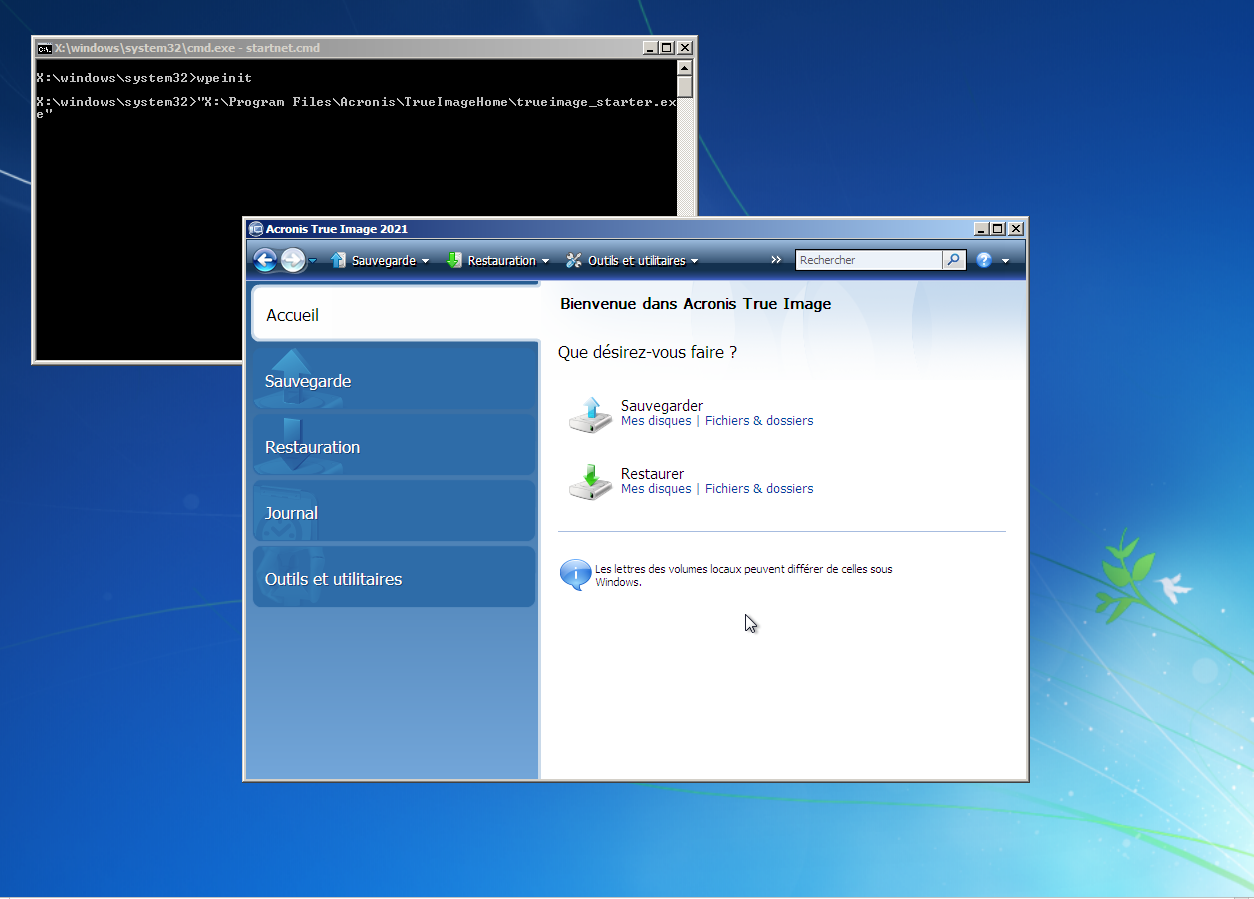The height and width of the screenshot is (899, 1254).
Task: Click the cmd.exe window title bar icon
Action: 44,48
